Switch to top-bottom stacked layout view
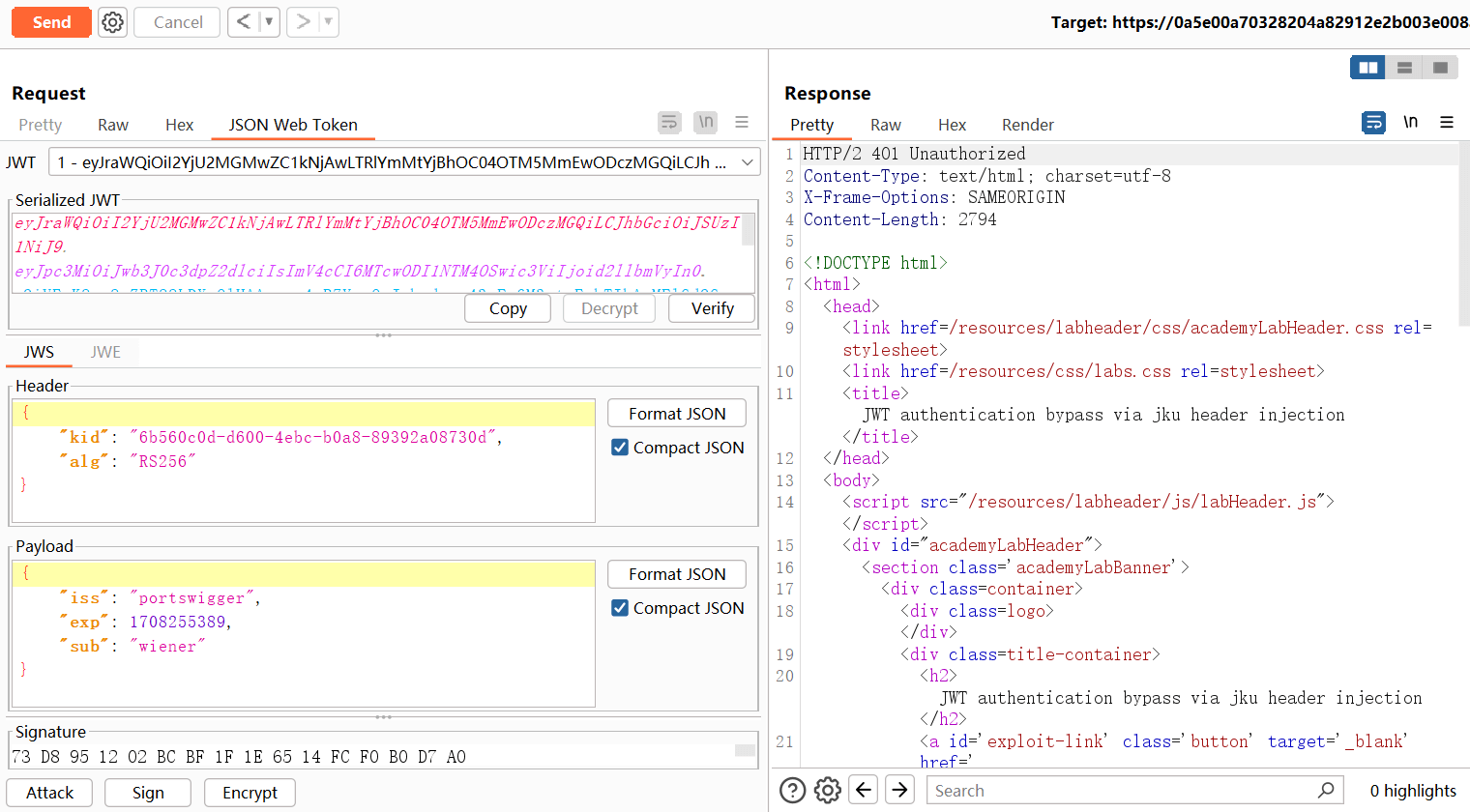This screenshot has width=1470, height=812. 1404,68
